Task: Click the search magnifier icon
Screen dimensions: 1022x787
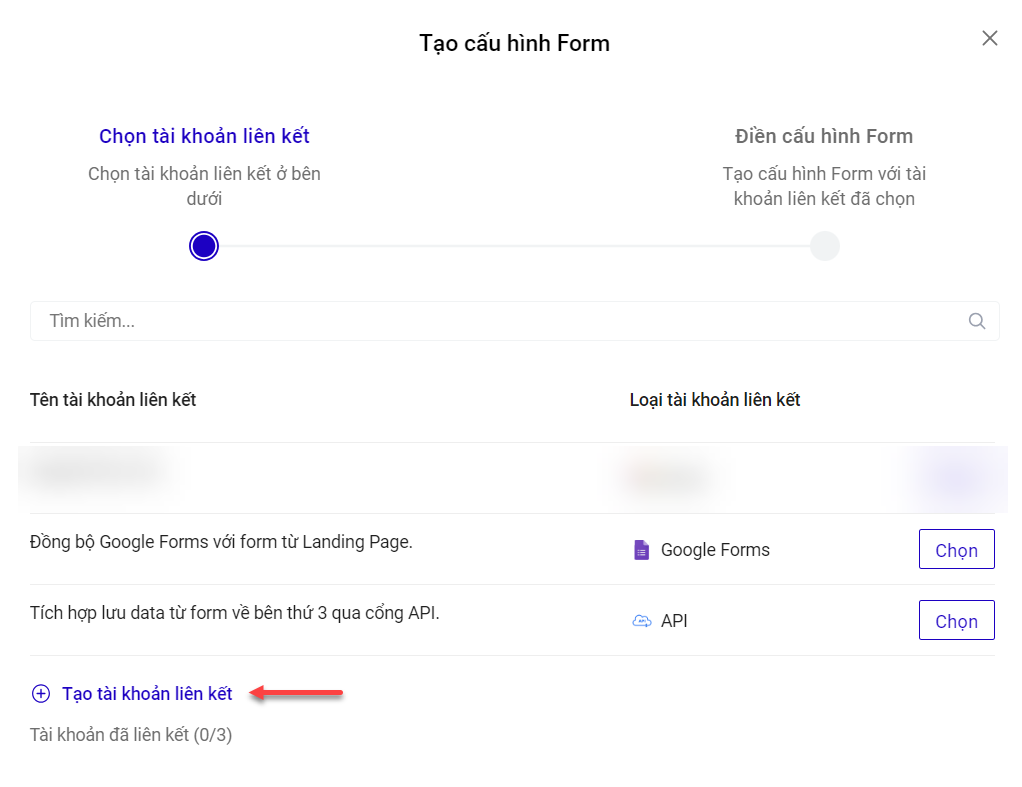Action: (x=977, y=321)
